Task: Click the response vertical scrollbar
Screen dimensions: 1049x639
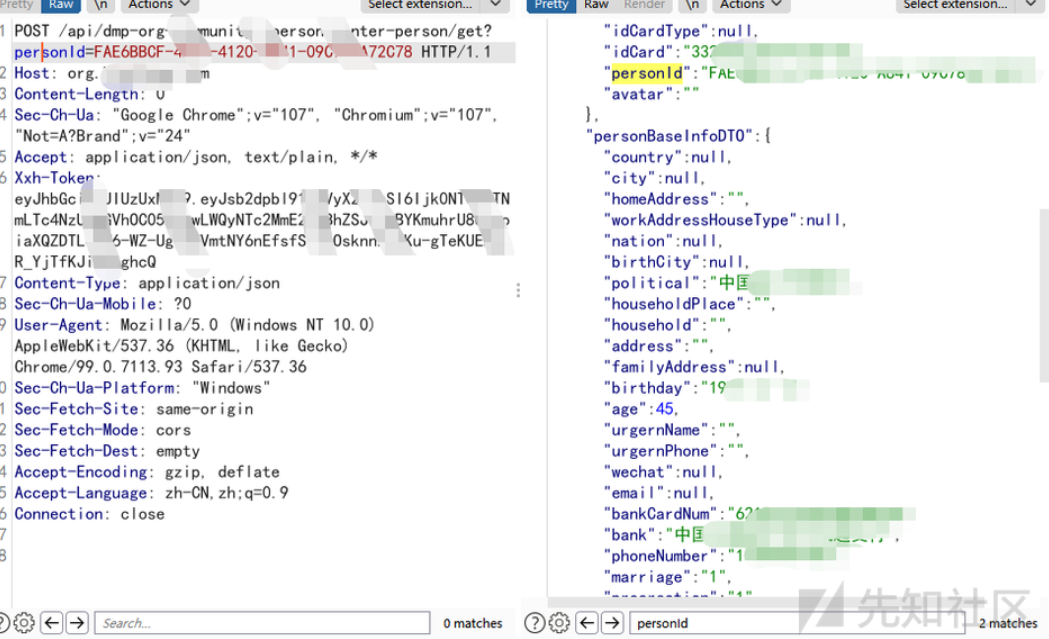Action: (x=1044, y=294)
